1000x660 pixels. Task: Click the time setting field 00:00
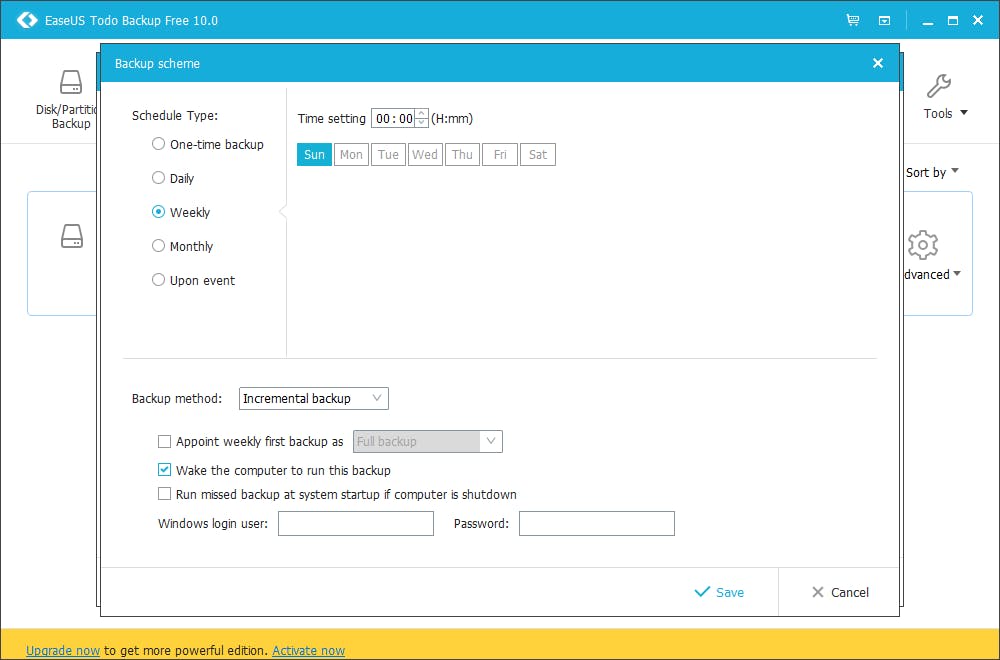pyautogui.click(x=393, y=119)
